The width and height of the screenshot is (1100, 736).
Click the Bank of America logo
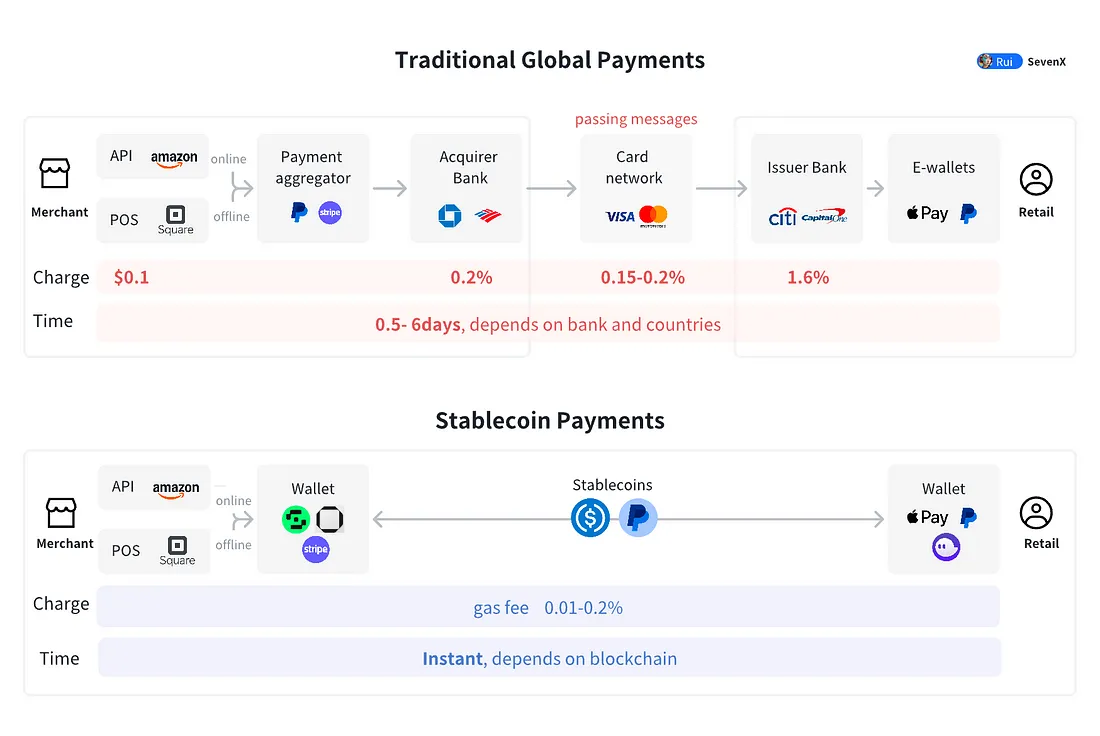tap(488, 215)
